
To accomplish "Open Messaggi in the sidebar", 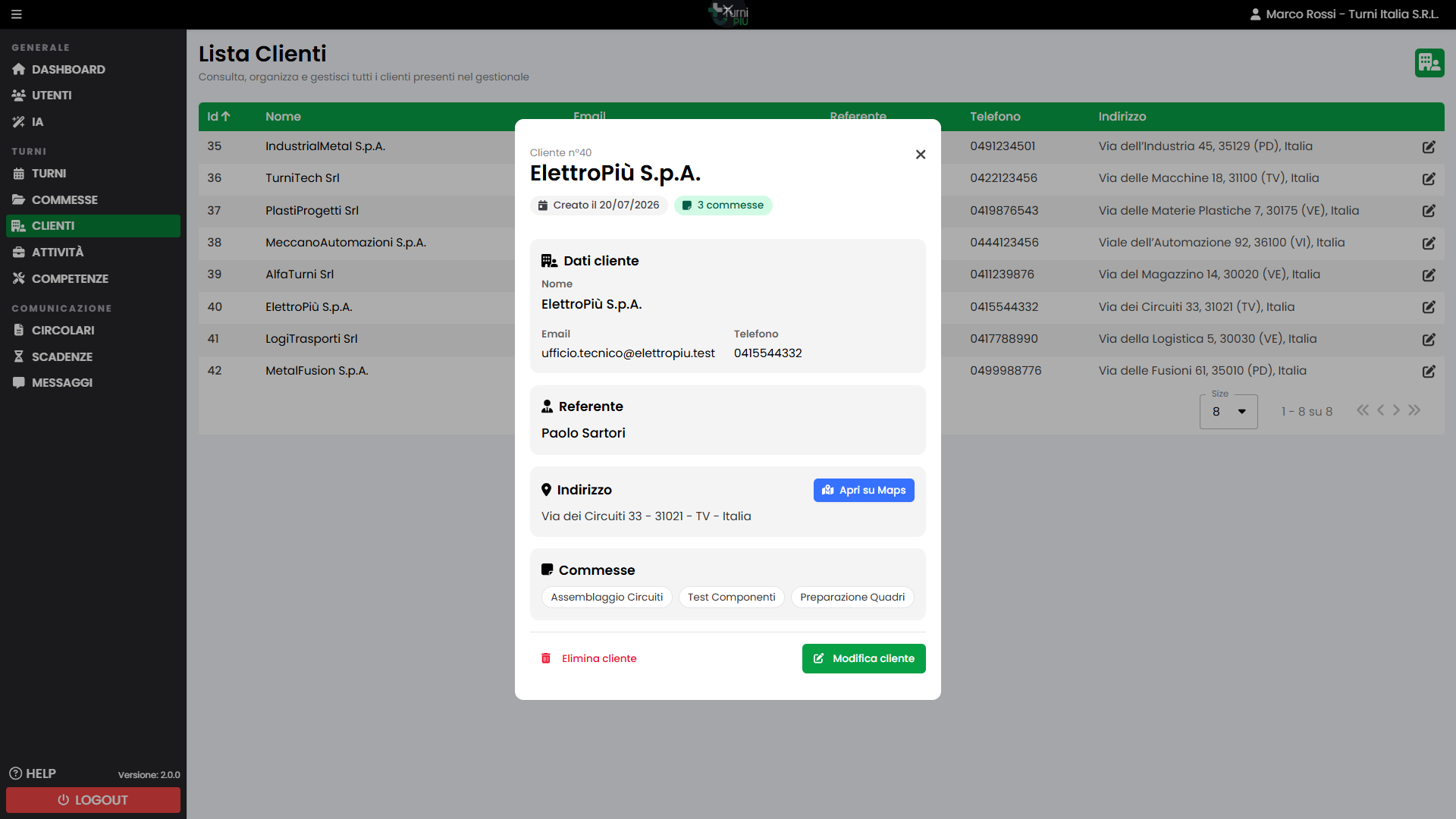I will point(93,383).
